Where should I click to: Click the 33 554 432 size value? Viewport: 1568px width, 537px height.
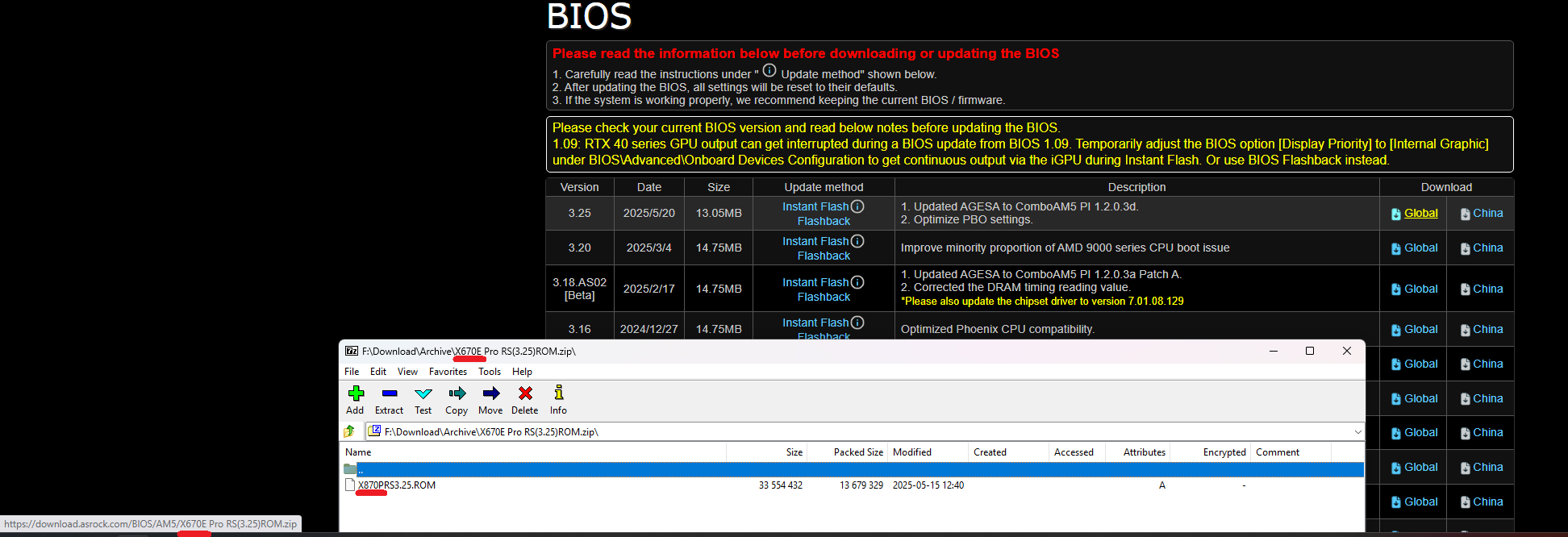(x=780, y=485)
